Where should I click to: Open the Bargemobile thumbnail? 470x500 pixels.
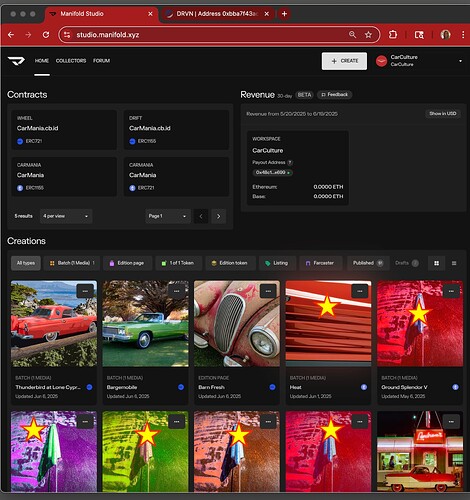pos(145,323)
